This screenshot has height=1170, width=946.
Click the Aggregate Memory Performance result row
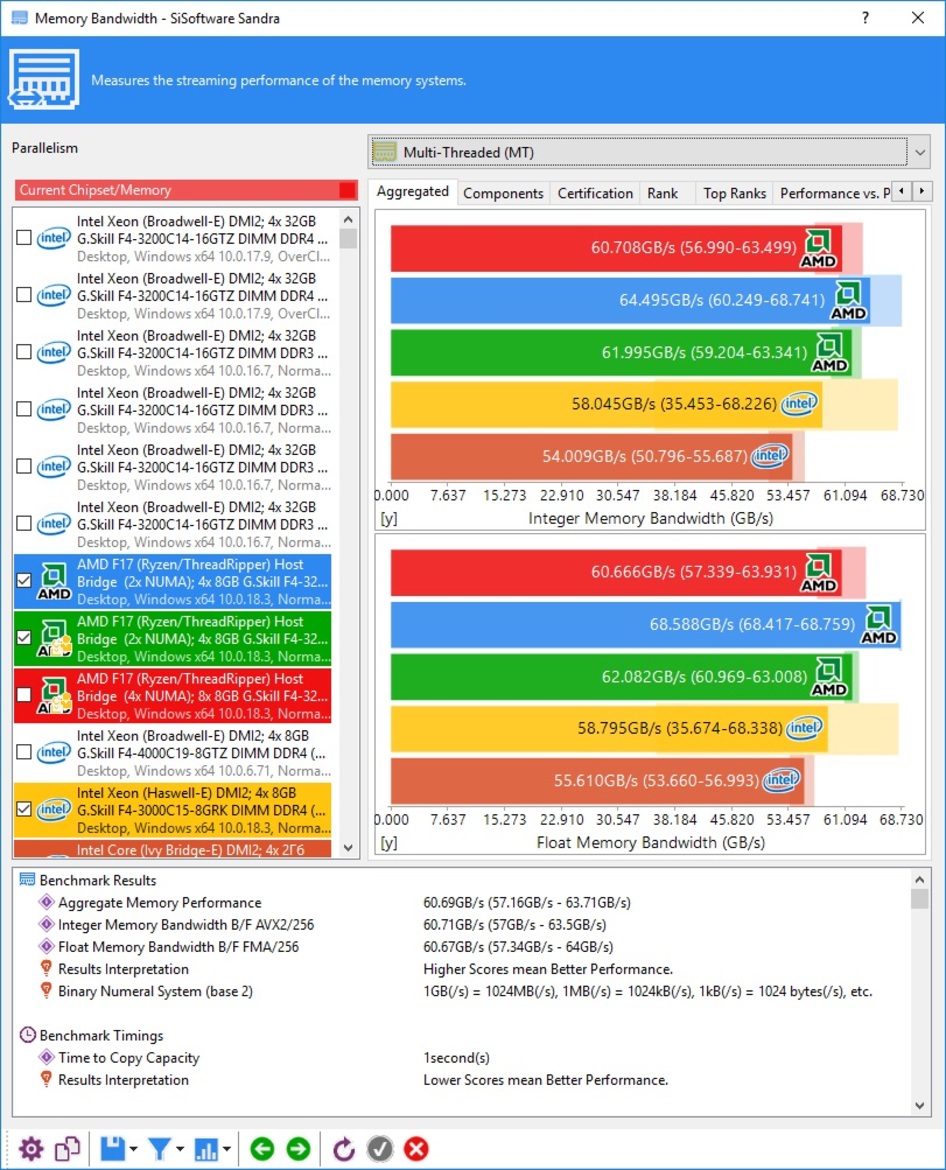[461, 902]
